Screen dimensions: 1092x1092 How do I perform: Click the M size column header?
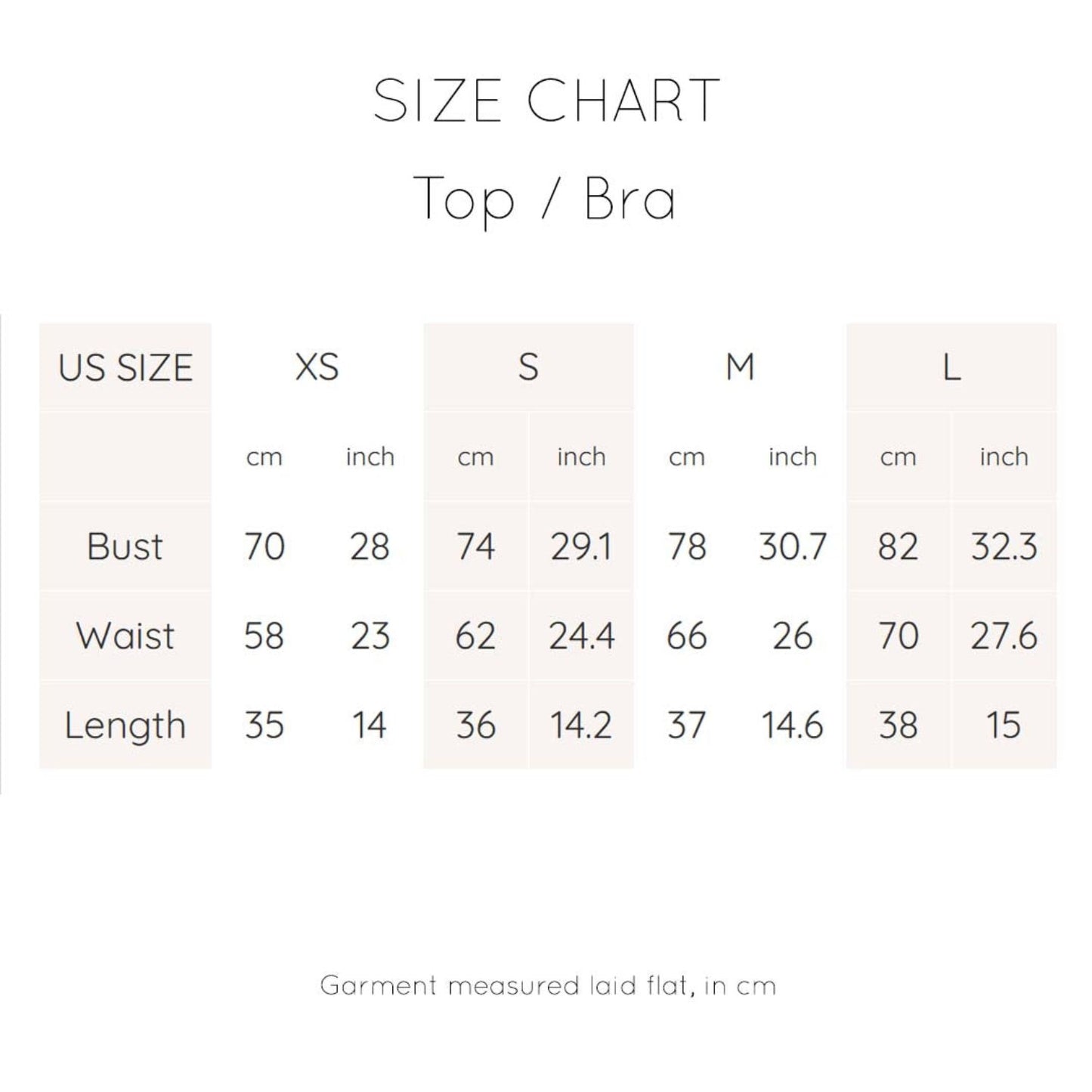740,367
